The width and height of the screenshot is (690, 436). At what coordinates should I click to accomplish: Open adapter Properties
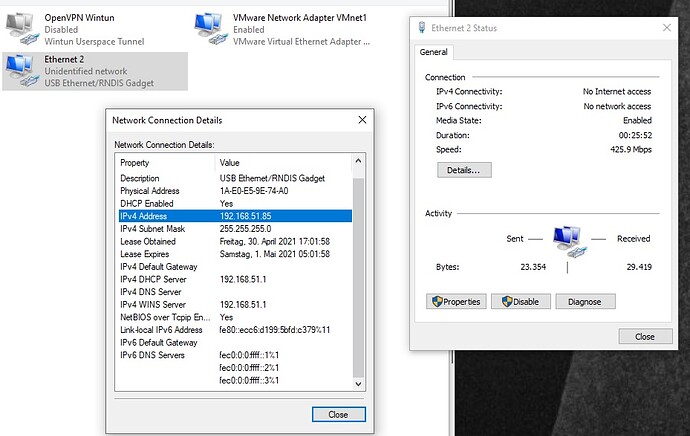(456, 302)
